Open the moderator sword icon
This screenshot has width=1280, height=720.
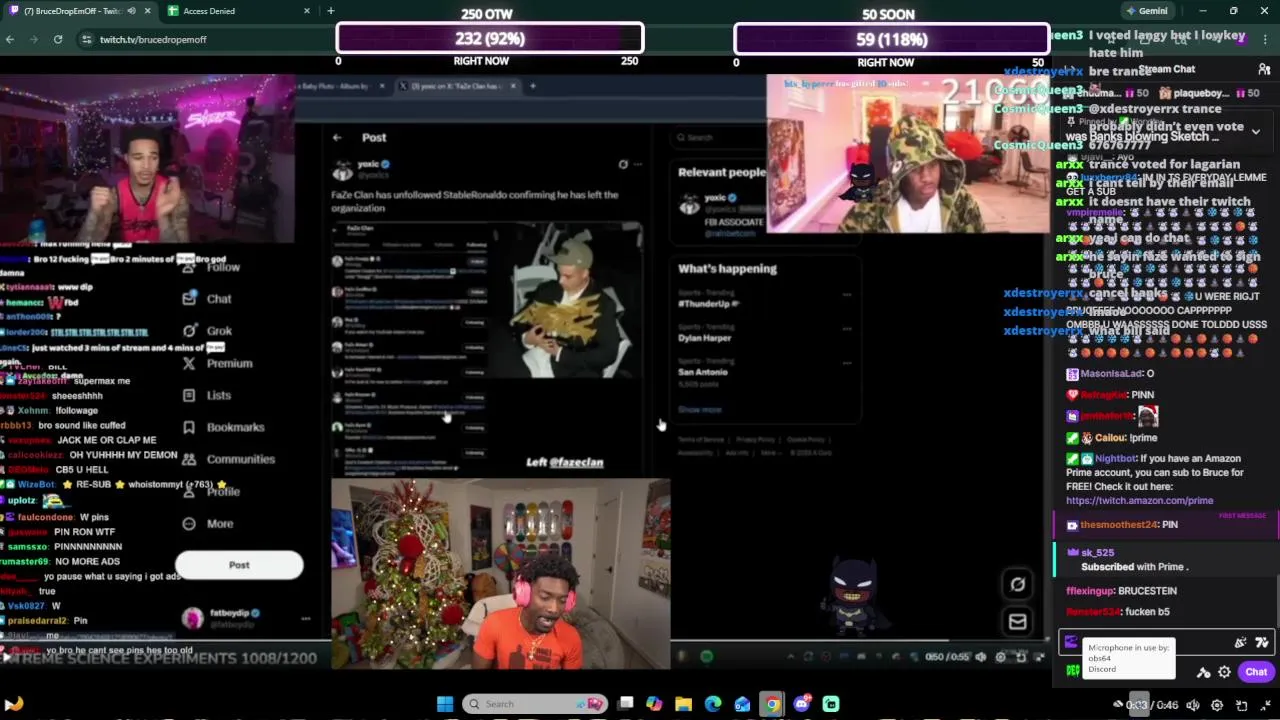(1204, 672)
